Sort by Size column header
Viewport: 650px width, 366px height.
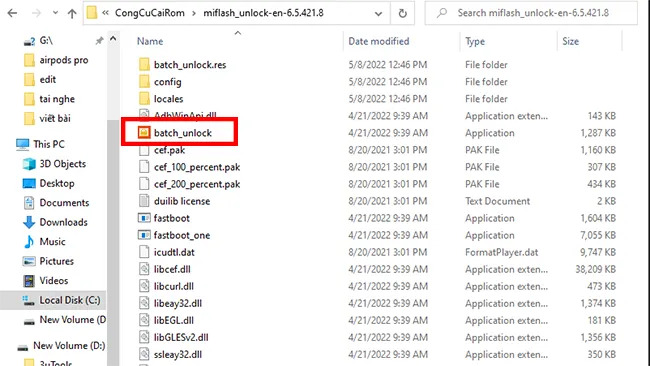[x=570, y=41]
